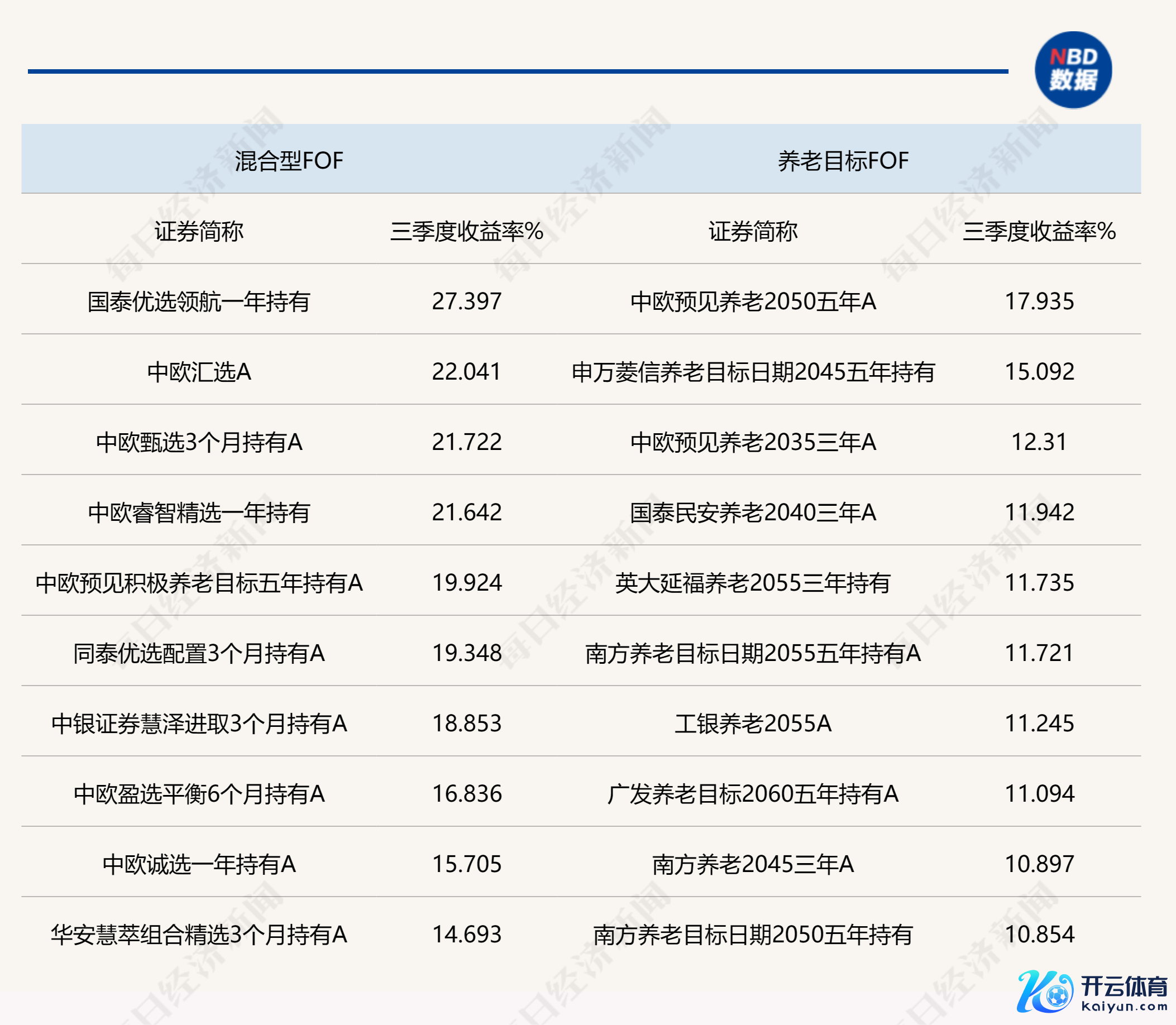Select fund name 中欧甄选3个月持有A

coord(199,443)
